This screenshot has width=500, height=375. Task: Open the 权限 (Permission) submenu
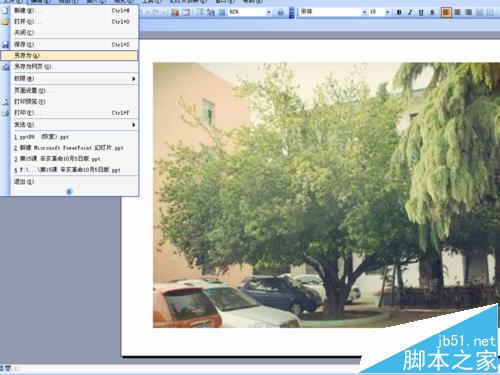[x=69, y=79]
